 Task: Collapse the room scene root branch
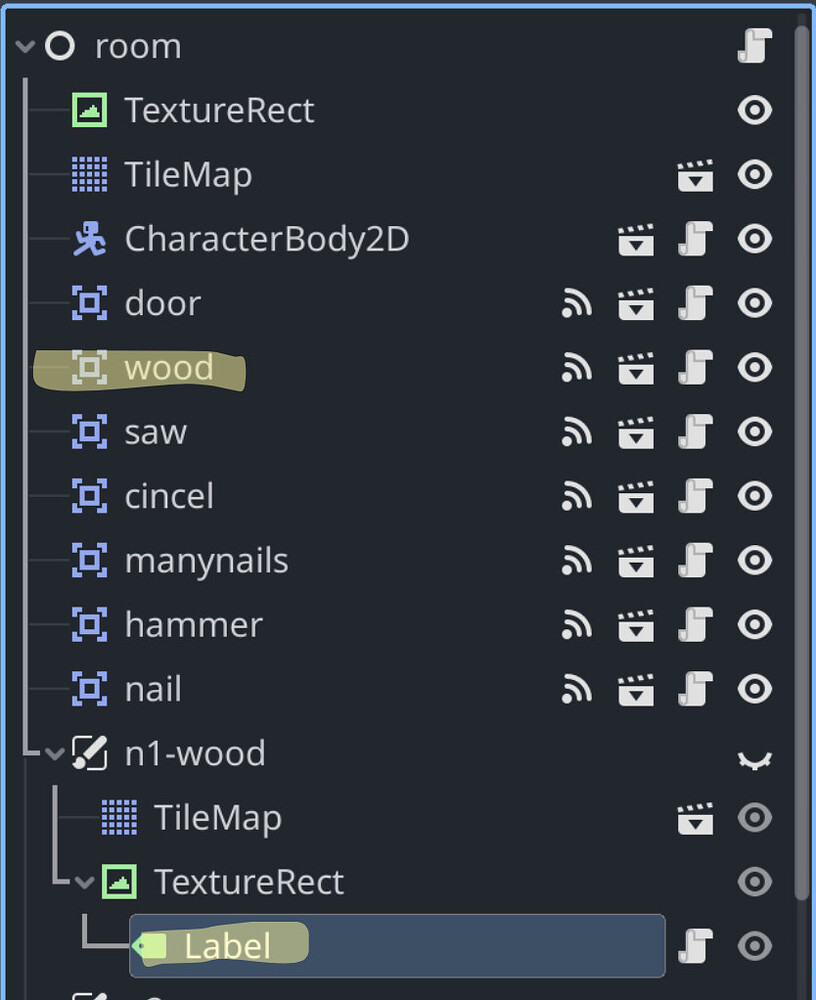pos(24,46)
